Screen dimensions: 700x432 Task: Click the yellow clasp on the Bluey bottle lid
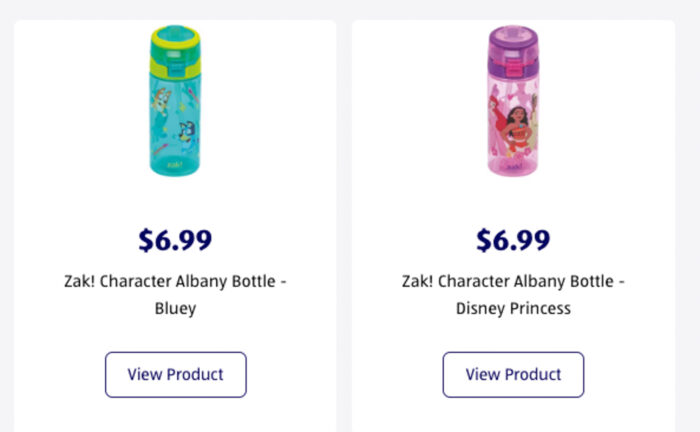tap(176, 69)
